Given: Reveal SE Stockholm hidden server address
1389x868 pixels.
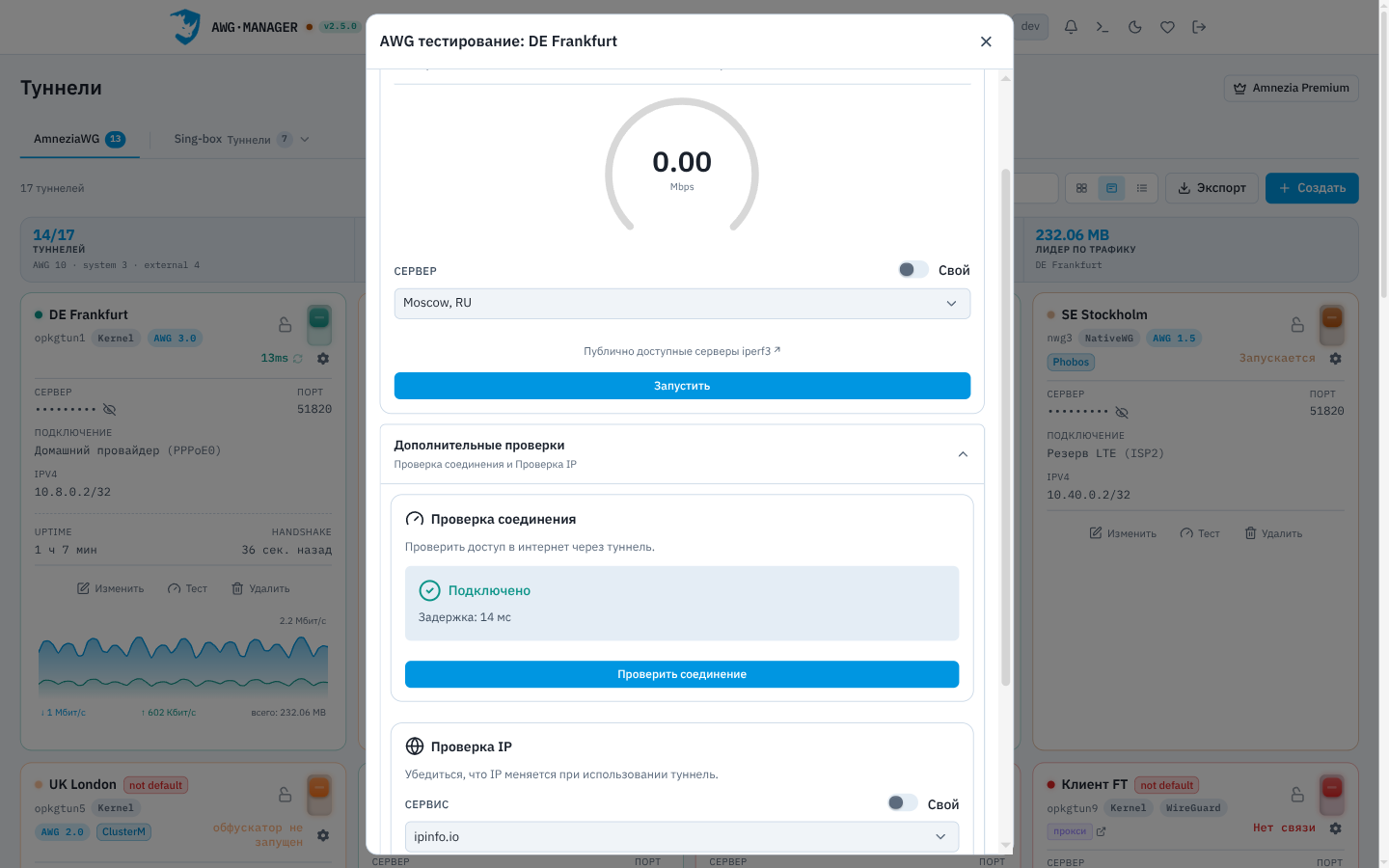Looking at the screenshot, I should tap(1122, 413).
